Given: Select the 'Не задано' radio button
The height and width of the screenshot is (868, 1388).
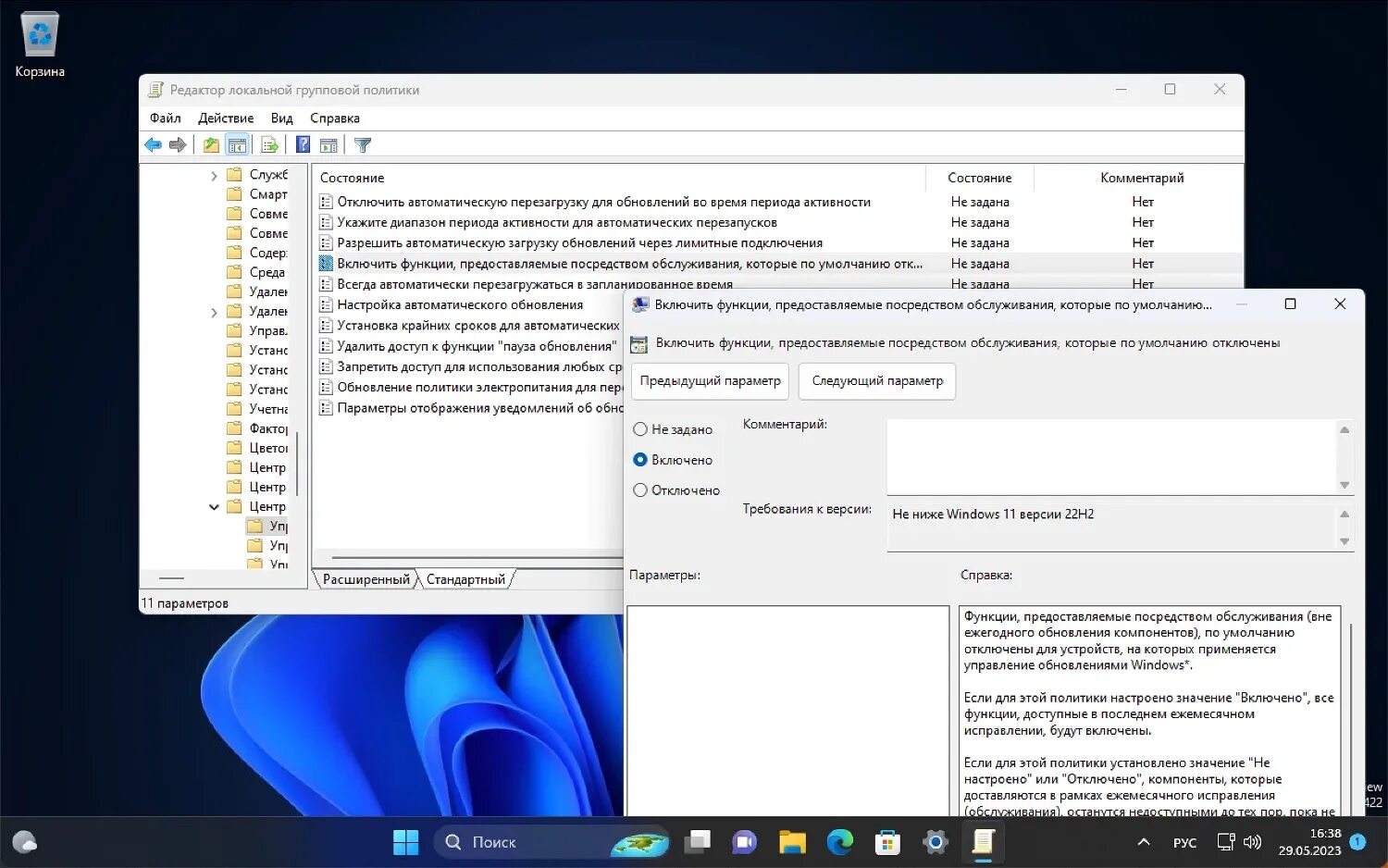Looking at the screenshot, I should coord(640,429).
